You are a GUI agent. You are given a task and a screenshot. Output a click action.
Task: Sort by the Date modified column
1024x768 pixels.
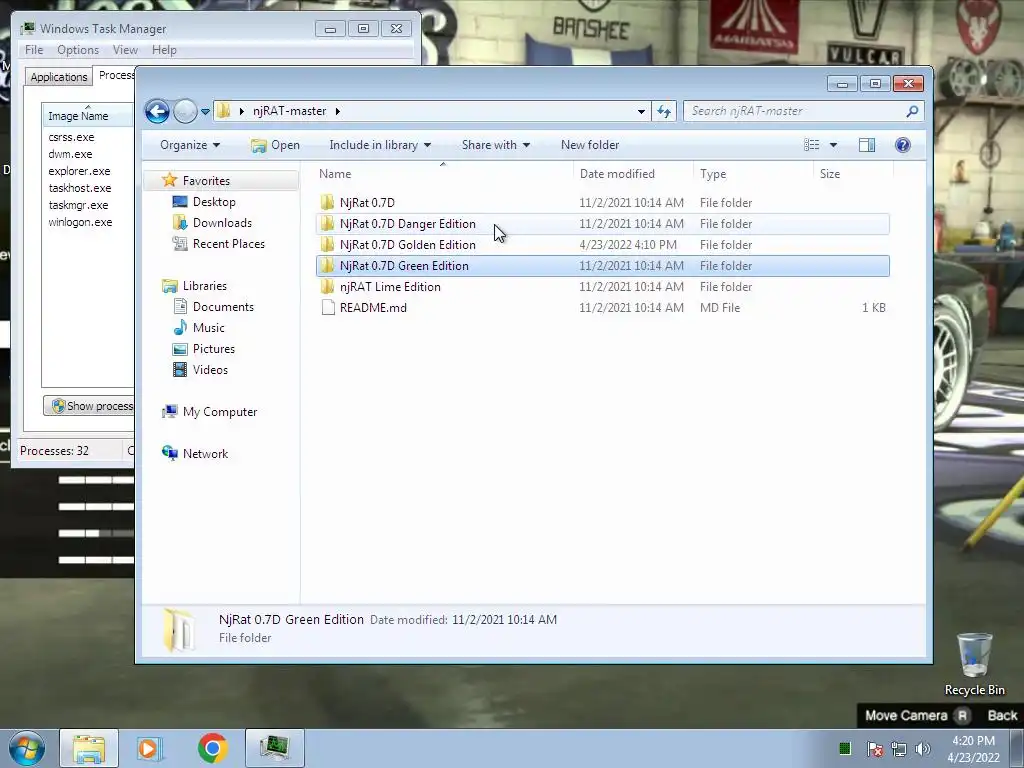click(633, 174)
